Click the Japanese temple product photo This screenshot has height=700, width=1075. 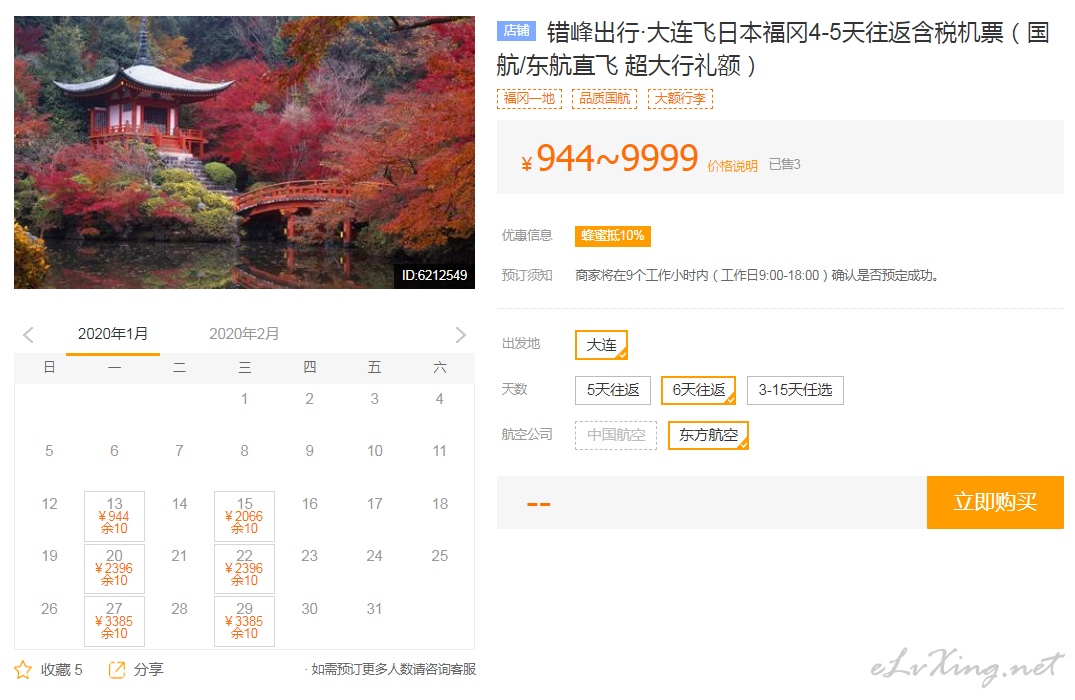click(244, 152)
